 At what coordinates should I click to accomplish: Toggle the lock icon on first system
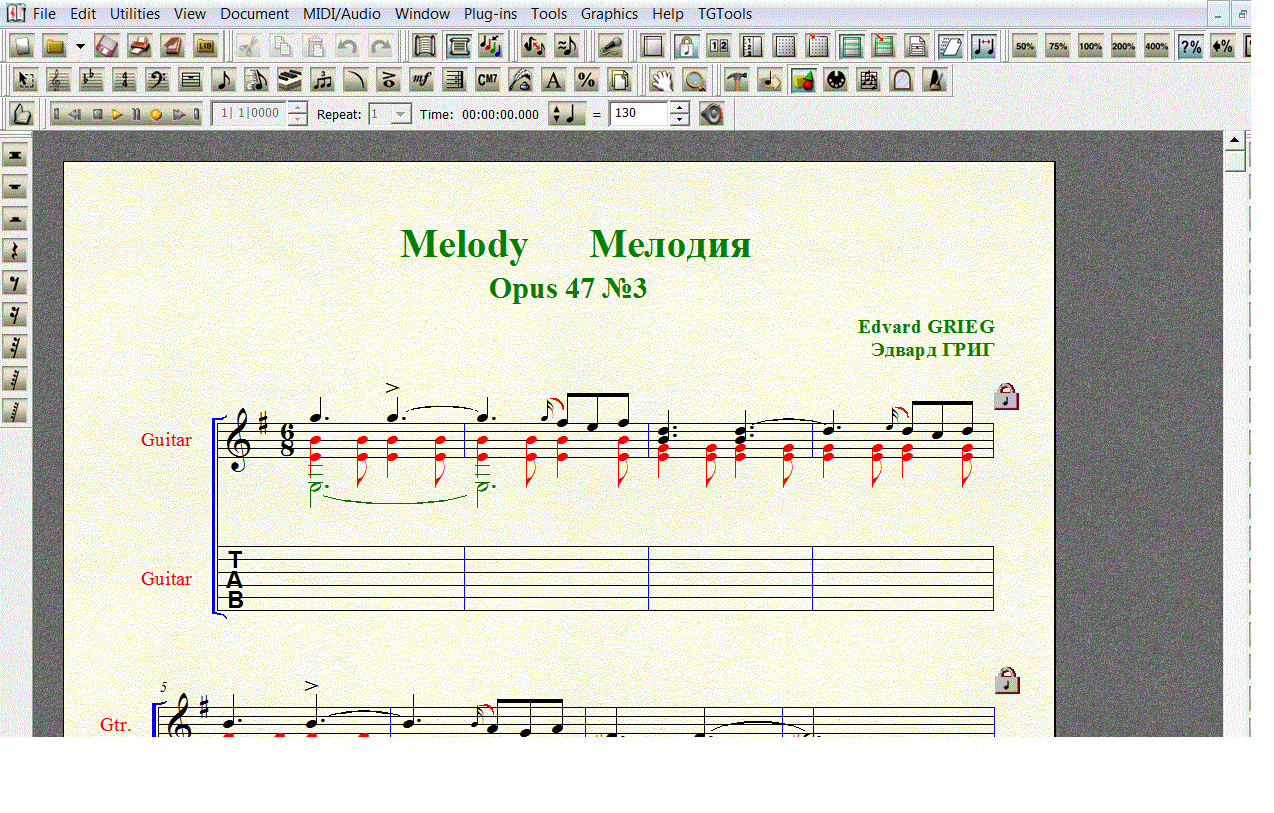1006,397
